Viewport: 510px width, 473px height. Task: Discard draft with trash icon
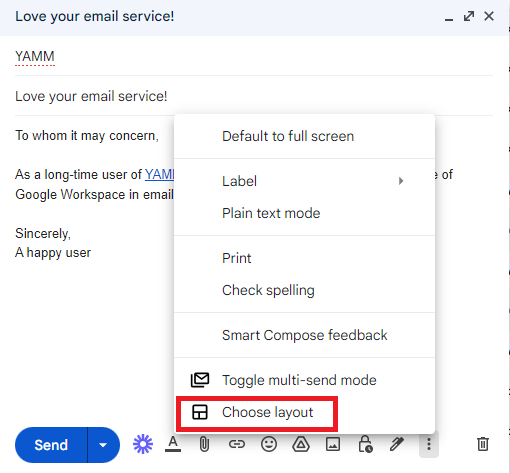(x=483, y=444)
